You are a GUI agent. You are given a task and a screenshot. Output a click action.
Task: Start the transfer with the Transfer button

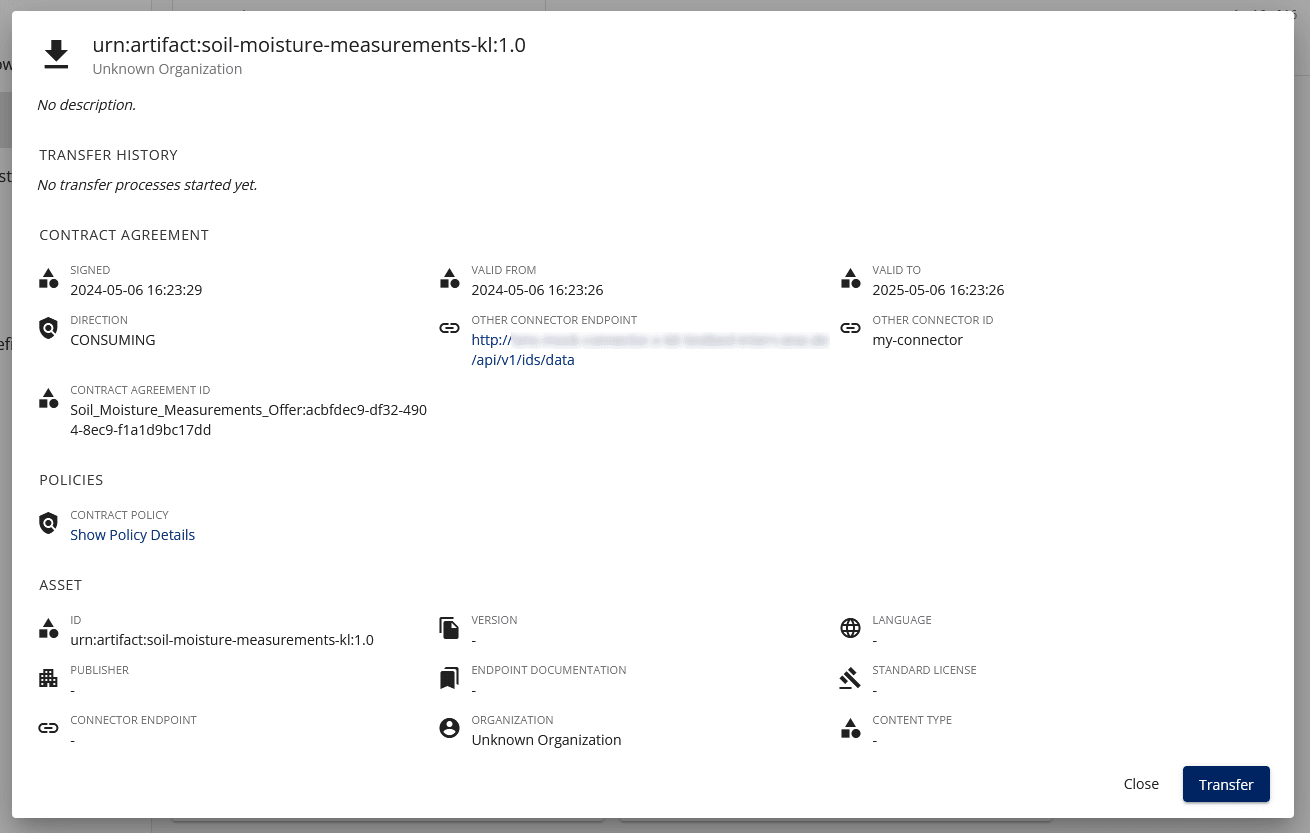[1226, 784]
